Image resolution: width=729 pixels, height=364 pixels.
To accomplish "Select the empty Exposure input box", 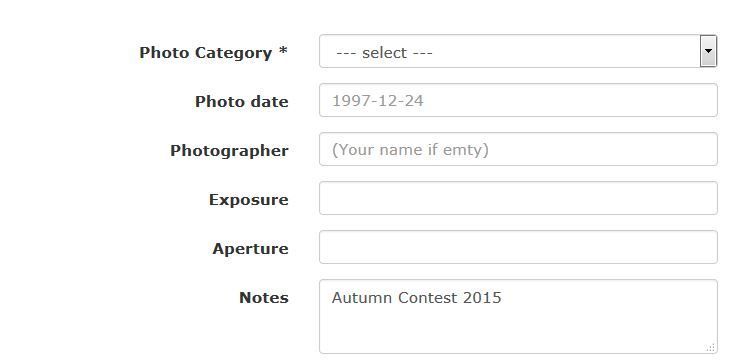I will [x=518, y=198].
